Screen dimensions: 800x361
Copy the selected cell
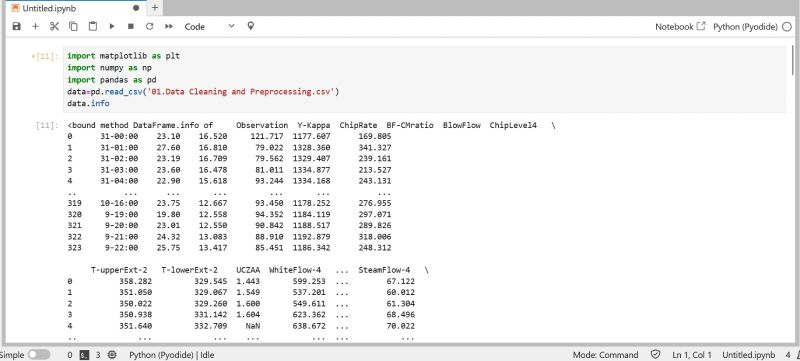point(73,27)
